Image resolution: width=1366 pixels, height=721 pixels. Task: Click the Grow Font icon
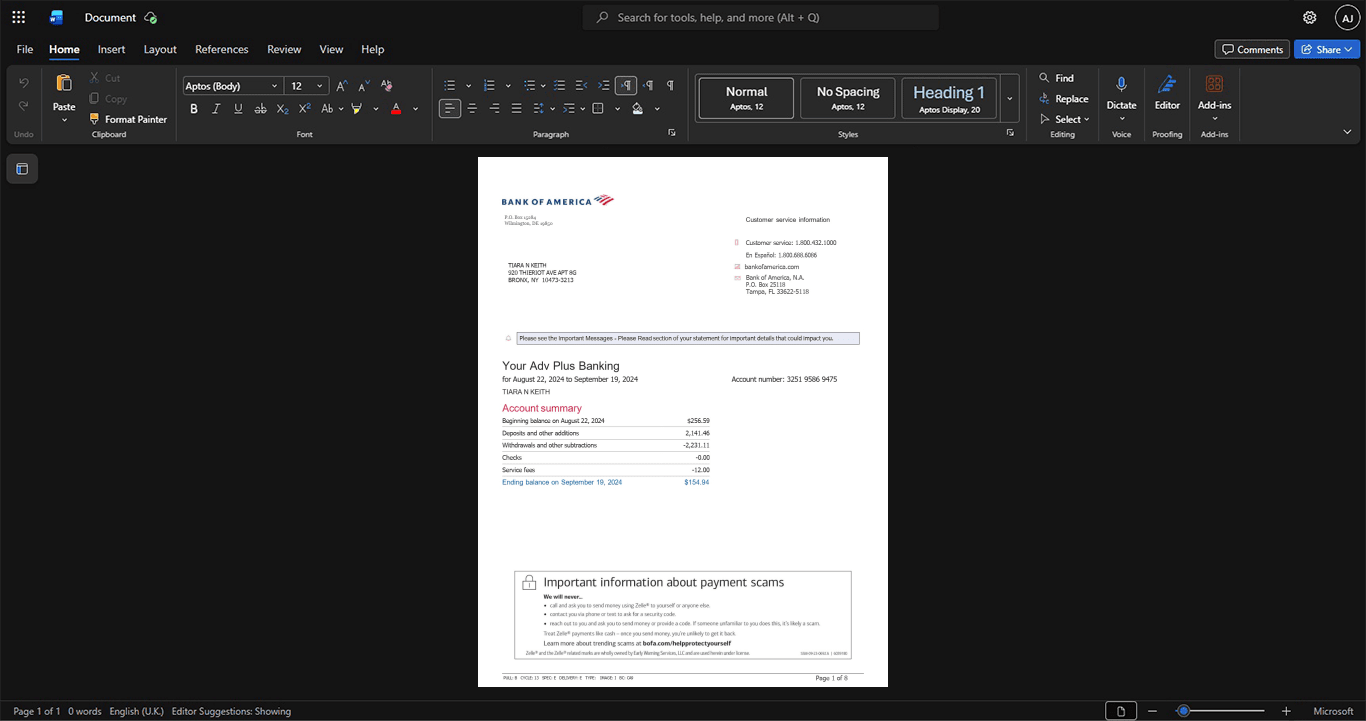click(342, 86)
